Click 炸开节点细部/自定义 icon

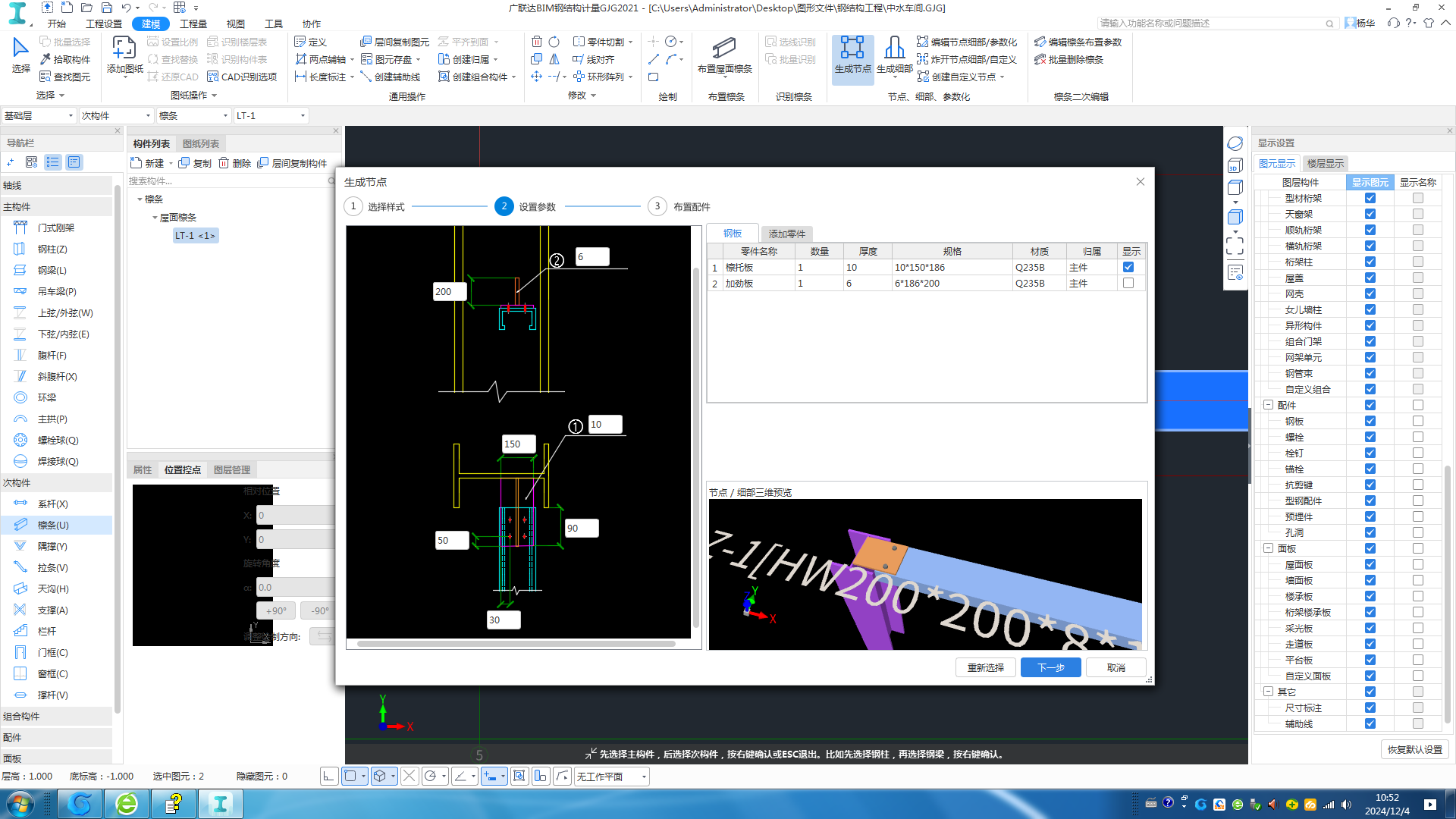pos(966,59)
